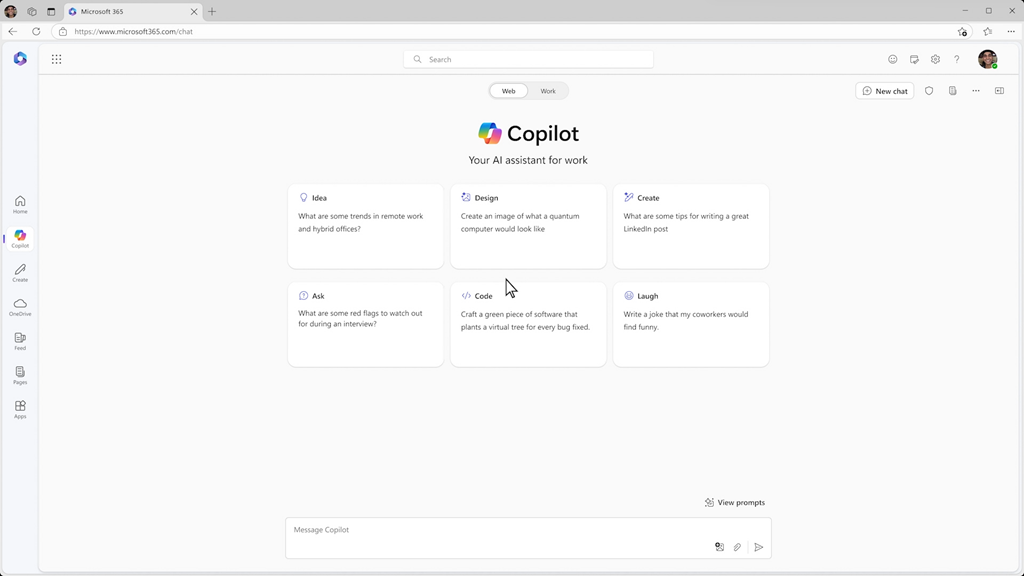Open Pages from the sidebar

tap(20, 375)
